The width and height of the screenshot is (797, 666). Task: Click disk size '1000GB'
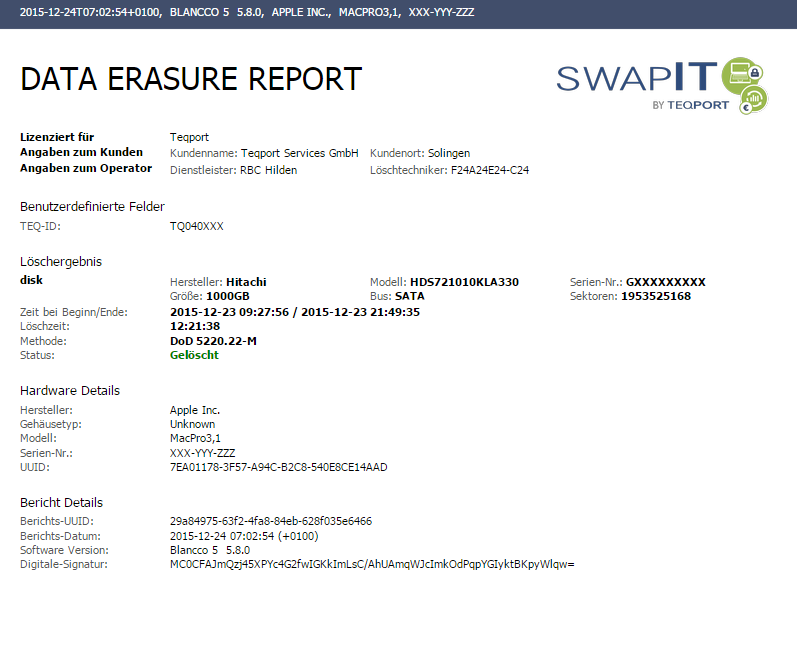click(x=228, y=296)
